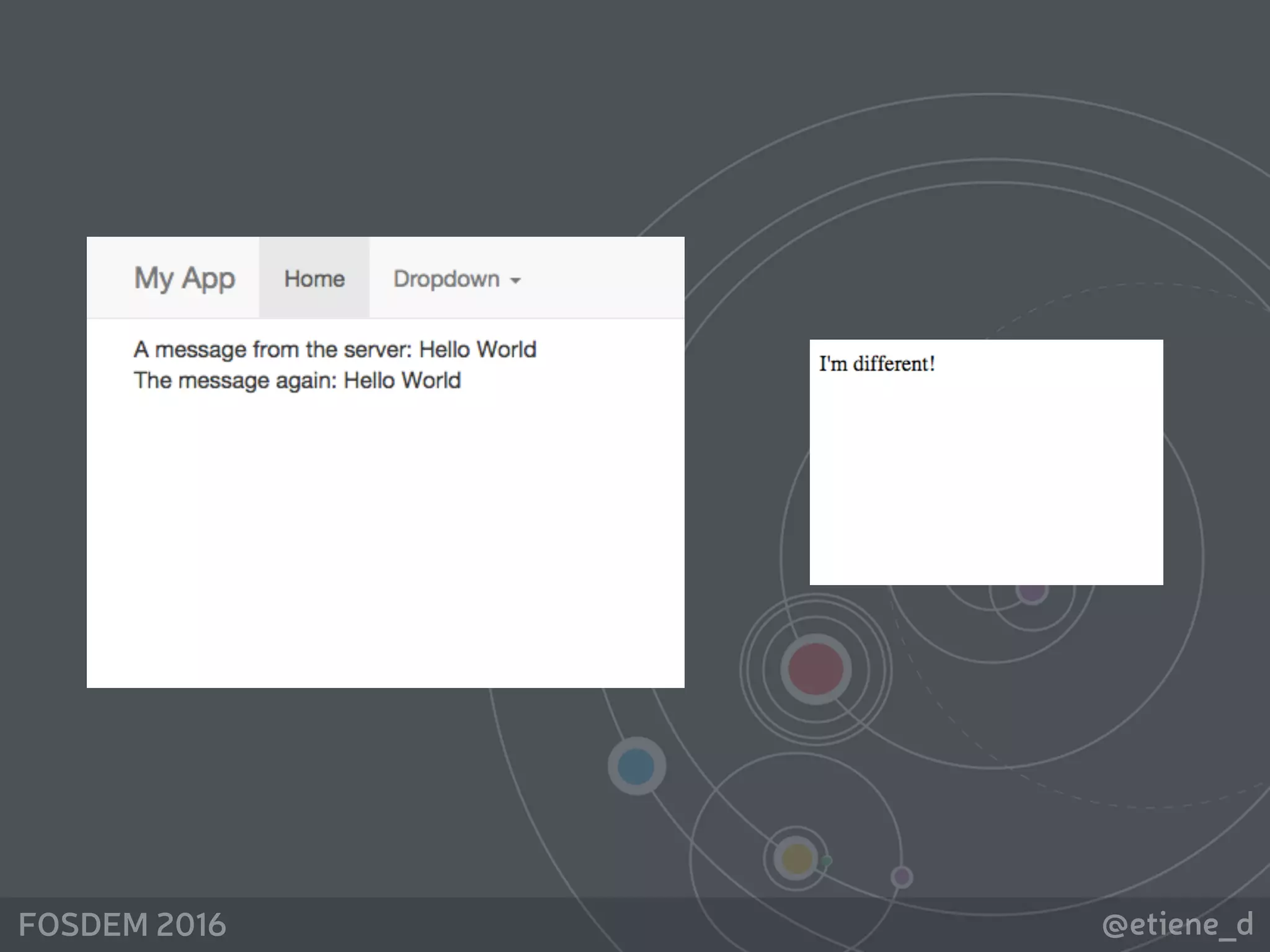Click the word 'again' in the second message

coord(305,381)
